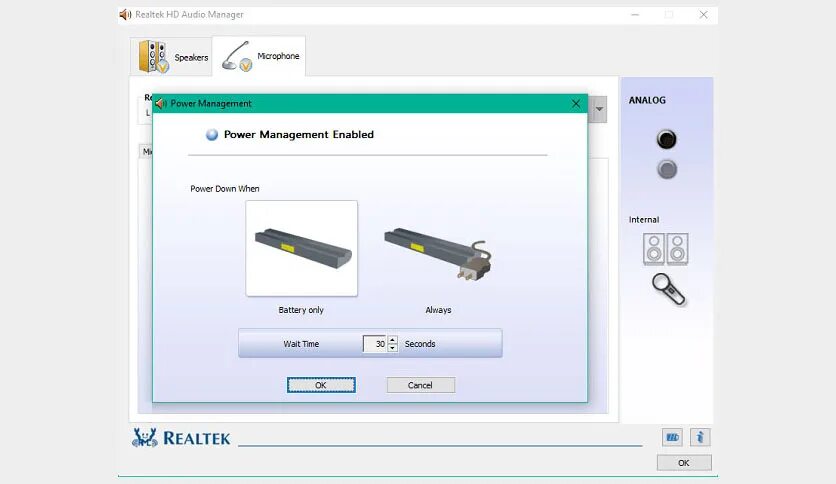The width and height of the screenshot is (836, 484).
Task: Click the black analog audio jack
Action: pos(666,139)
